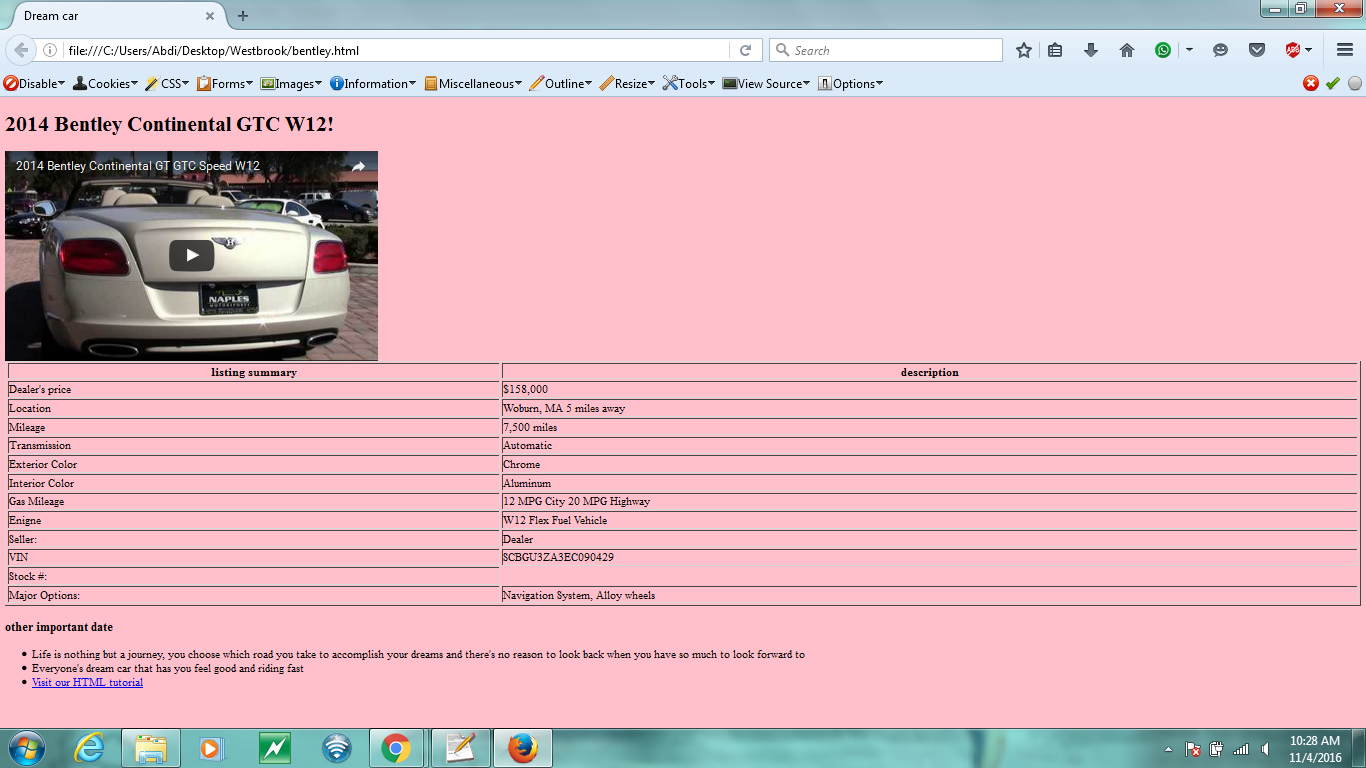Screen dimensions: 1366x768
Task: Click the green WhatsApp toolbar icon
Action: [x=1163, y=50]
